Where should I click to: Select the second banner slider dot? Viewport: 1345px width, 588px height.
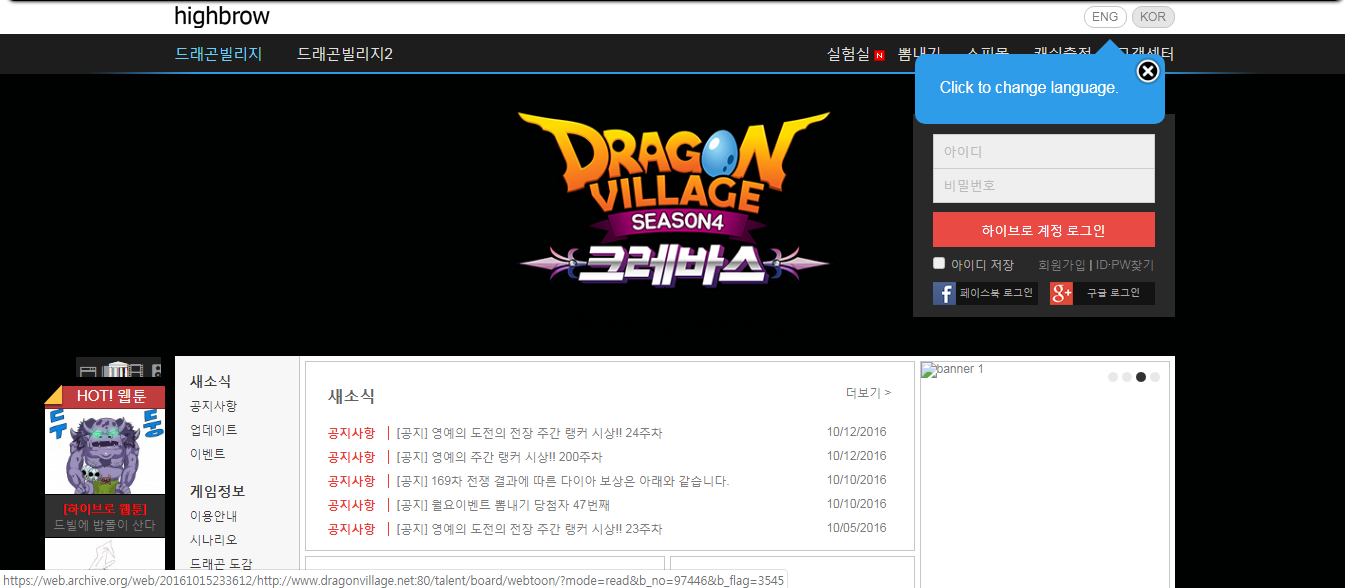pos(1127,377)
